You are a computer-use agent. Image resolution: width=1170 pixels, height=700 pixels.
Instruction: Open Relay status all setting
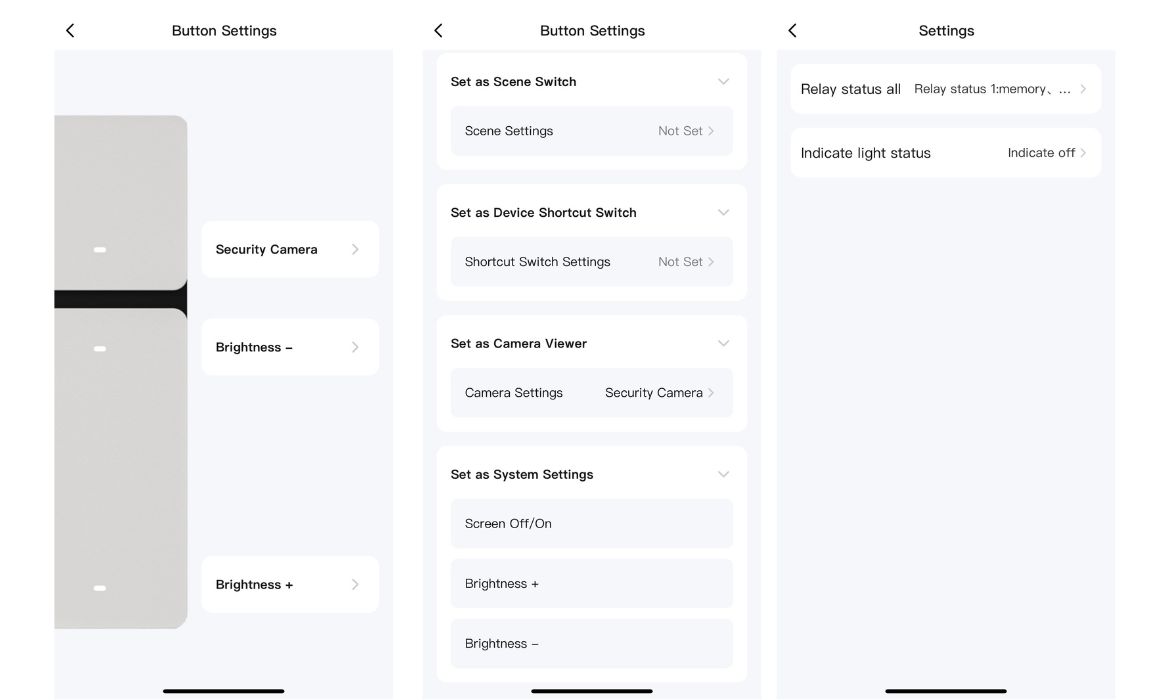[x=945, y=89]
